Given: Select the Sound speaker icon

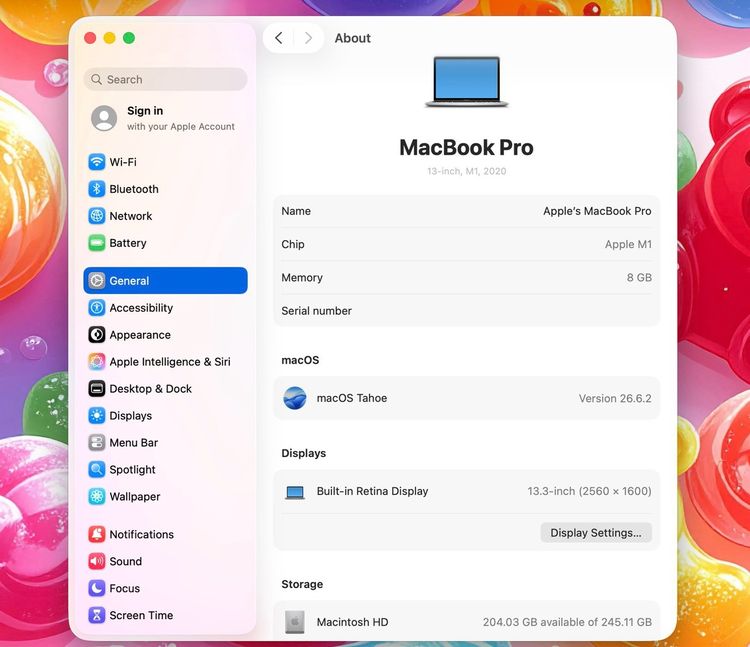Looking at the screenshot, I should click(97, 561).
